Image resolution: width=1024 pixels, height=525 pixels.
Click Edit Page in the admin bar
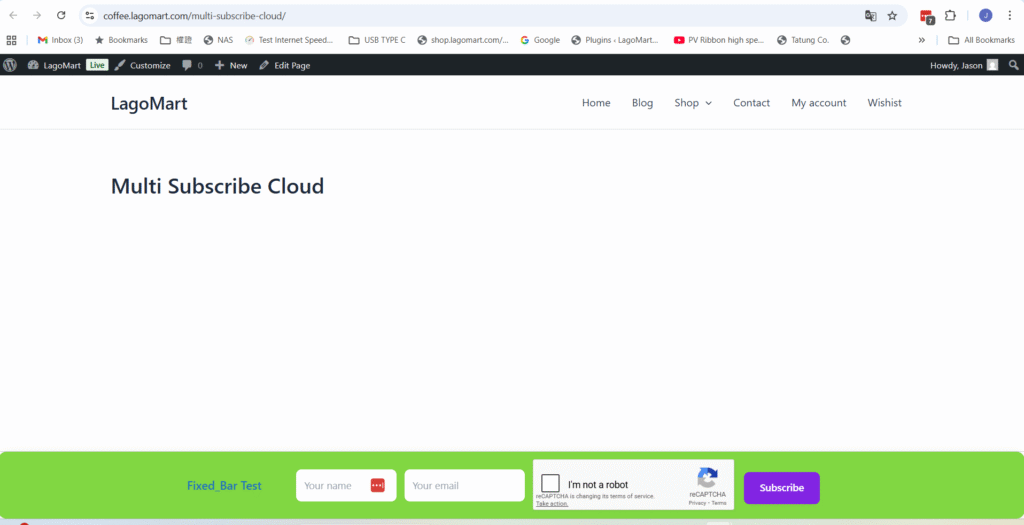coord(284,65)
